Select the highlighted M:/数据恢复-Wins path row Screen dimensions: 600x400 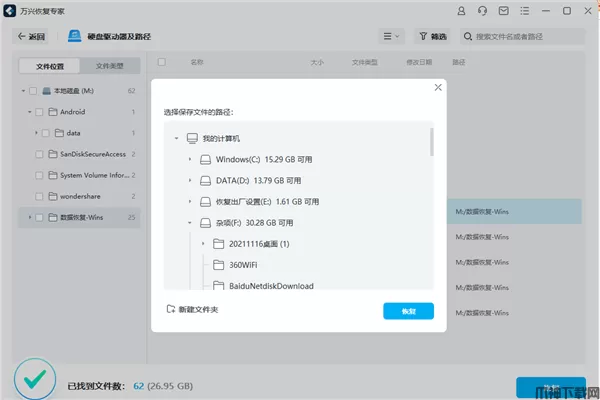[514, 211]
